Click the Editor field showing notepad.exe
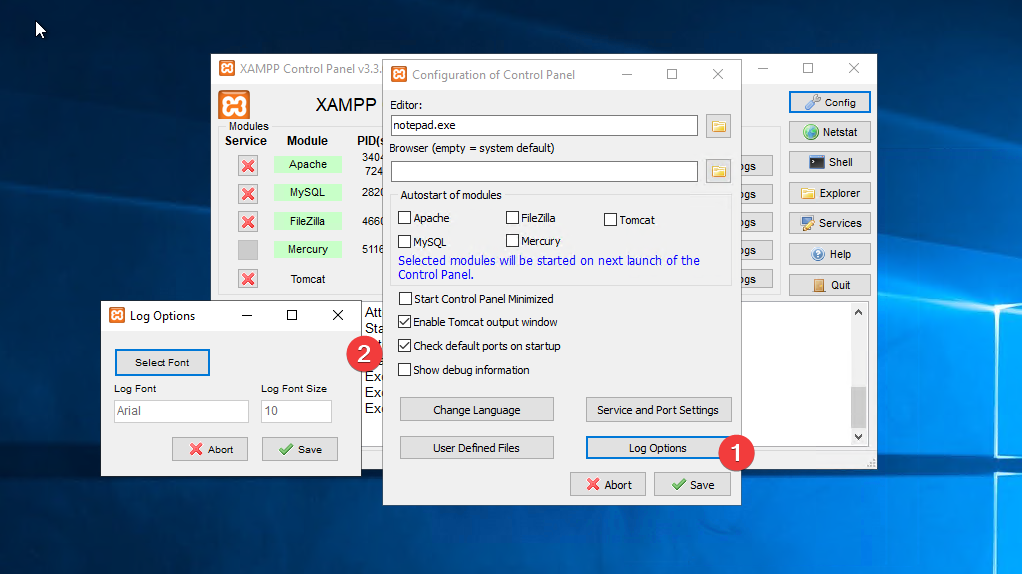 [544, 125]
